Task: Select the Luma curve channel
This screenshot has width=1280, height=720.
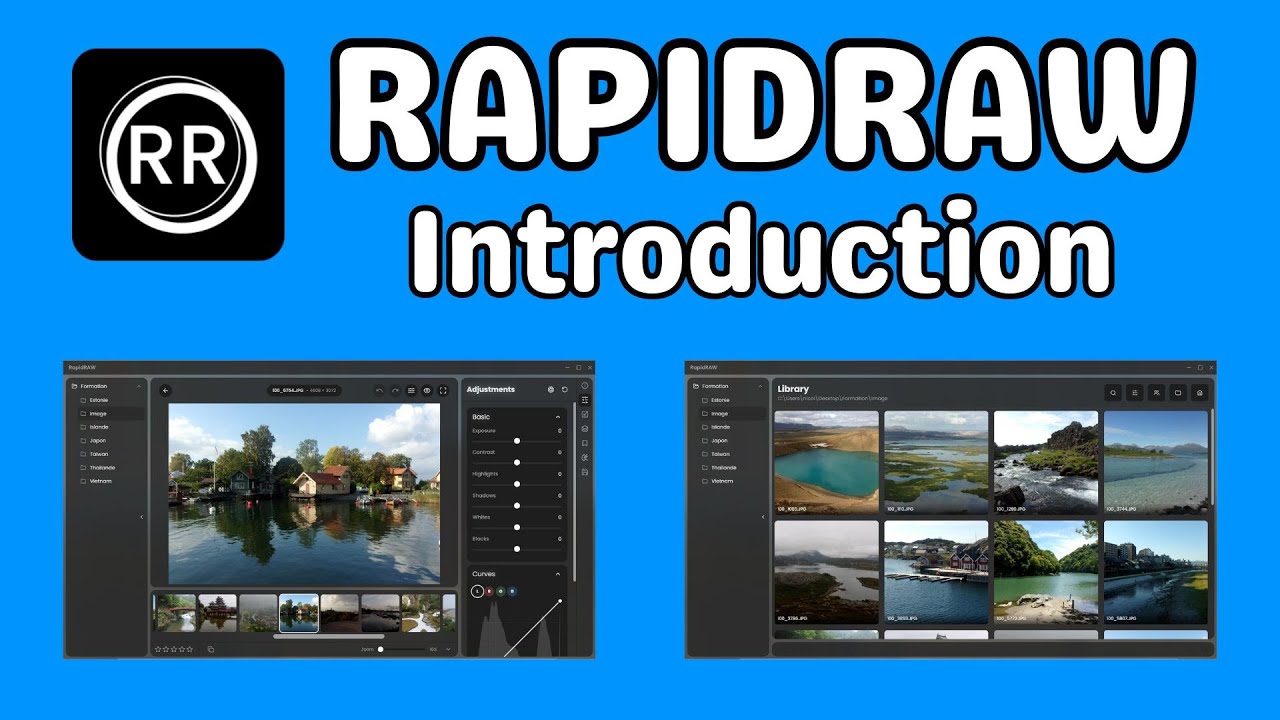Action: pyautogui.click(x=477, y=591)
